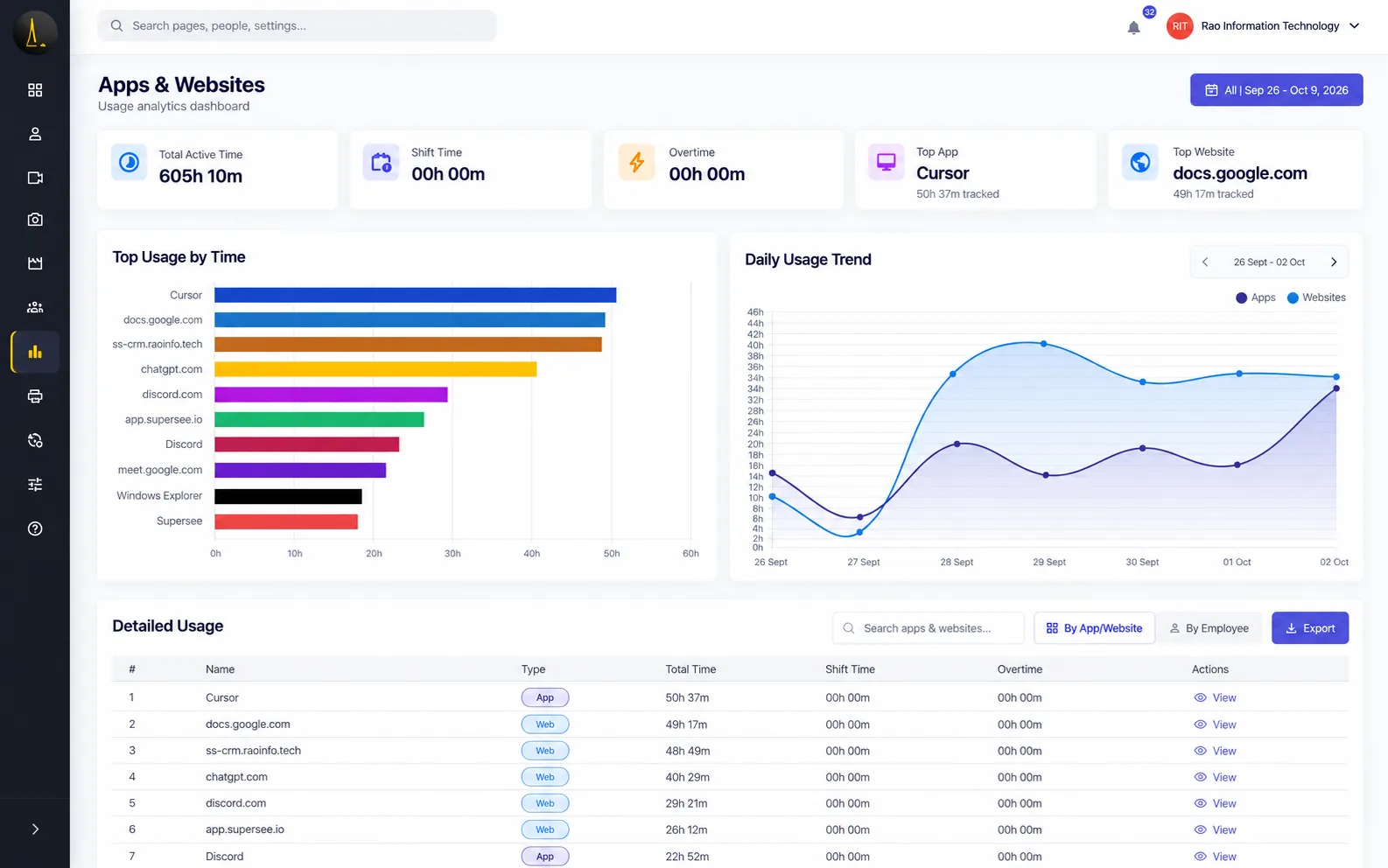The height and width of the screenshot is (868, 1388).
Task: Click the Overtime lightning bolt icon
Action: (x=636, y=163)
